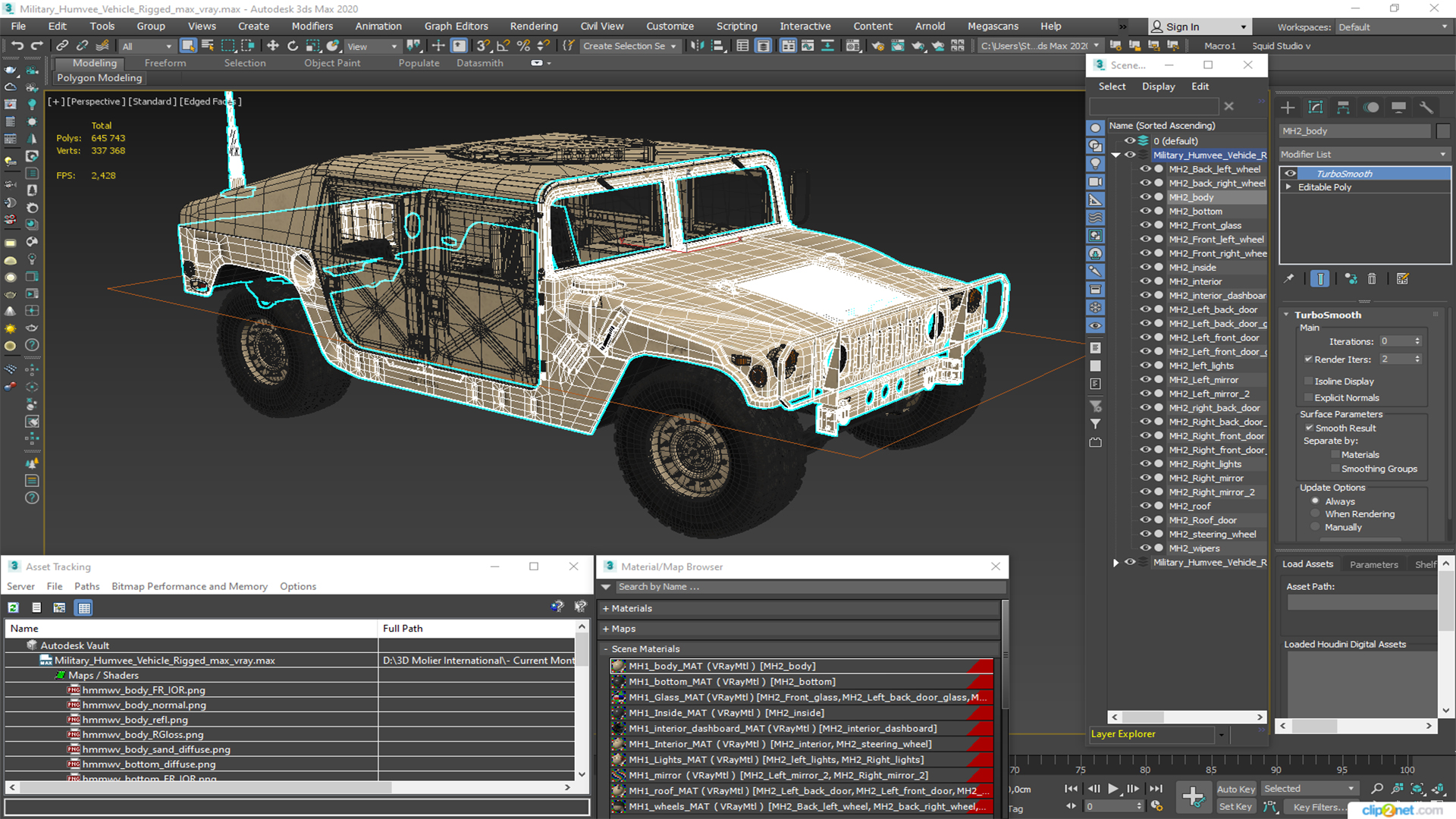The height and width of the screenshot is (819, 1456).
Task: Switch to the Freeform ribbon tab
Action: pyautogui.click(x=165, y=63)
